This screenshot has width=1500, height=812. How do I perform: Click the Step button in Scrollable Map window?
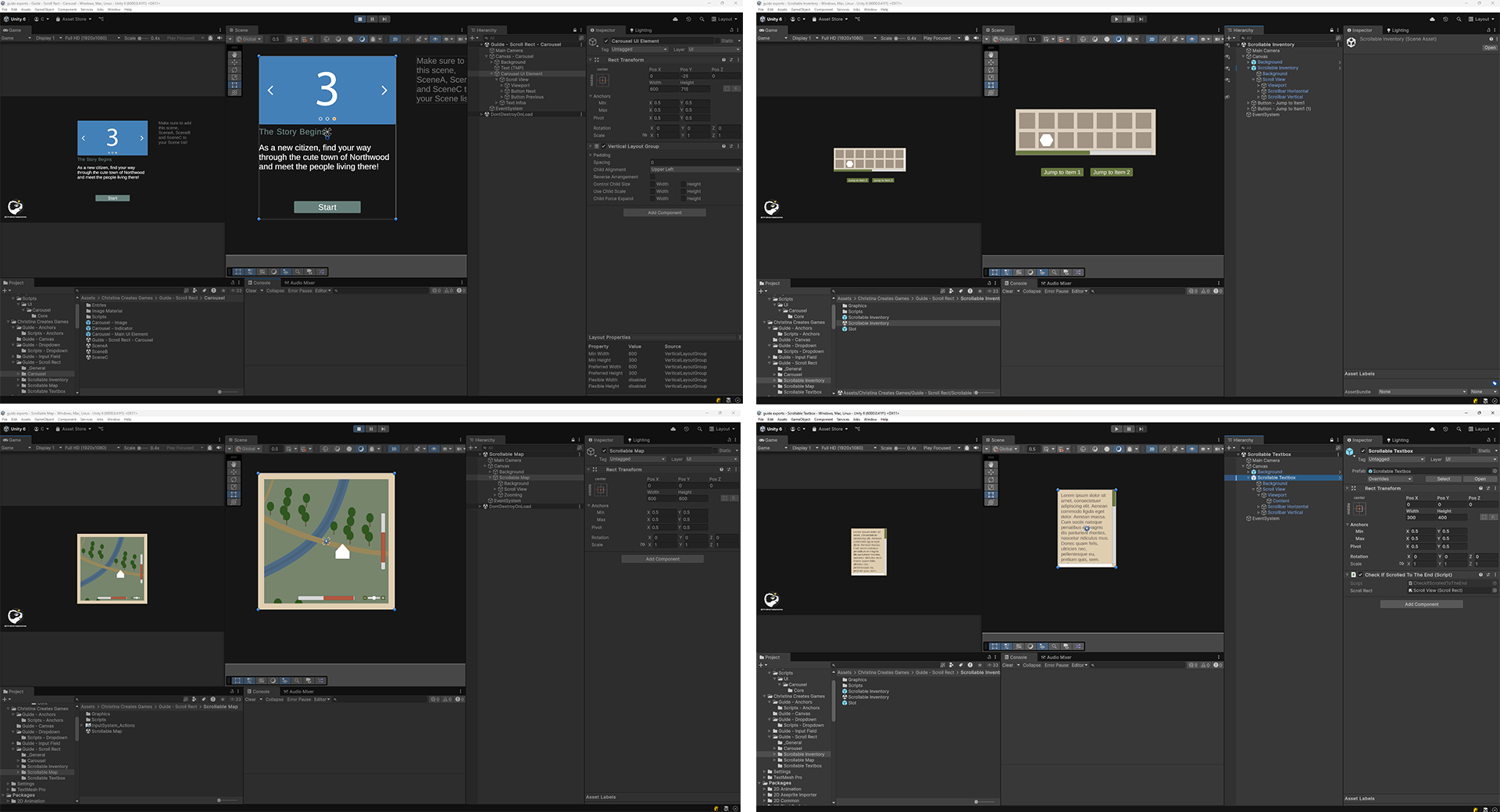384,429
